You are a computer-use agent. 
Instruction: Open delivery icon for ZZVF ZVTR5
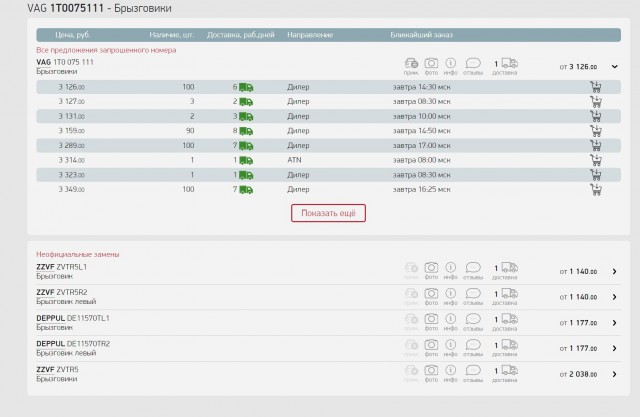(505, 374)
